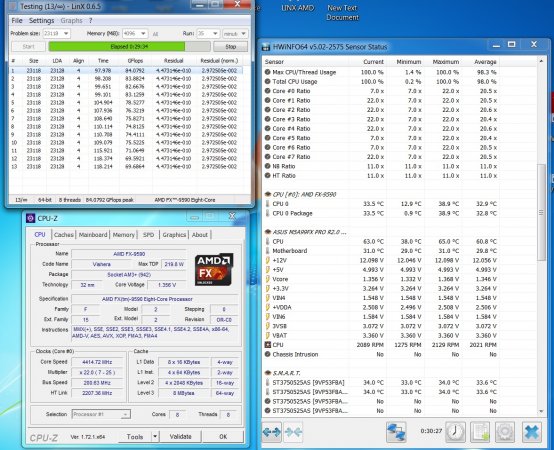Select LinX result row 1 with 84.0792 GFlops
The image size is (554, 450).
tap(126, 71)
